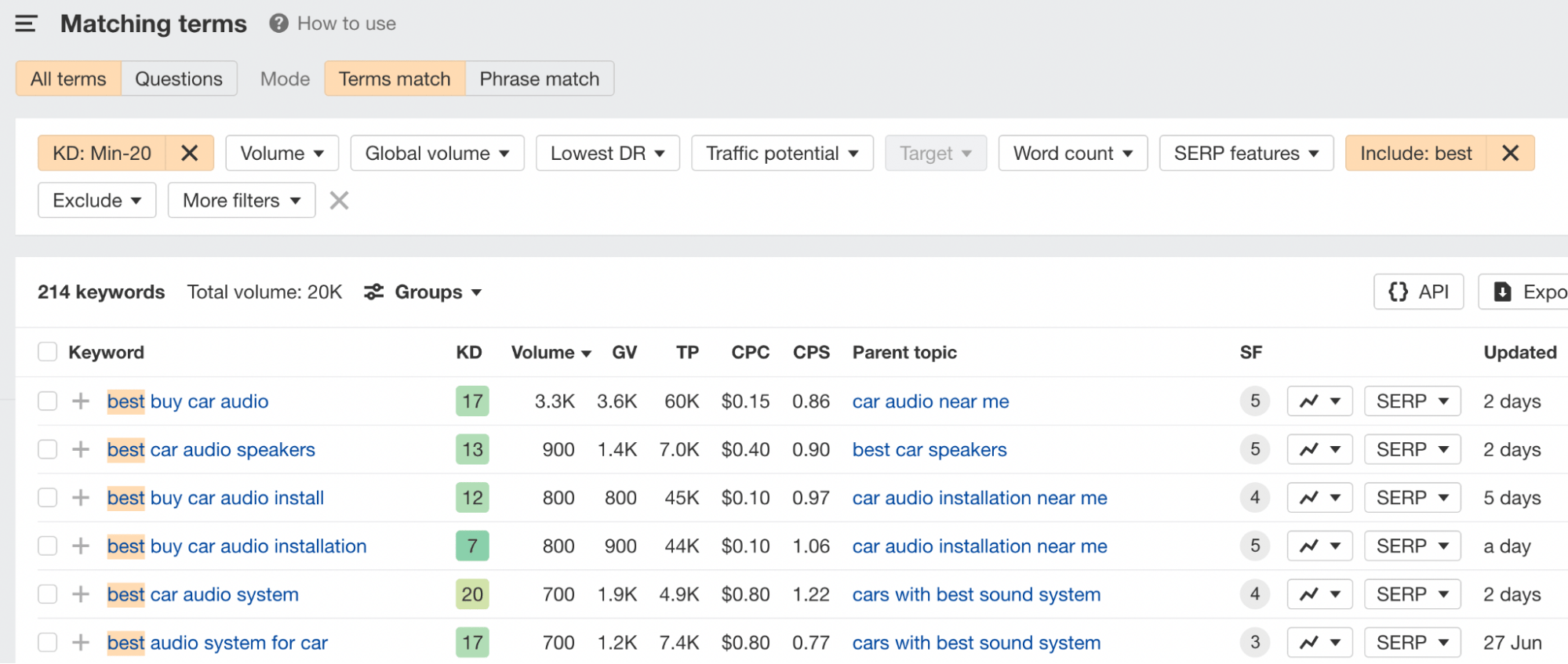
Task: Click SF badge 4 for best car audio system
Action: click(1255, 594)
